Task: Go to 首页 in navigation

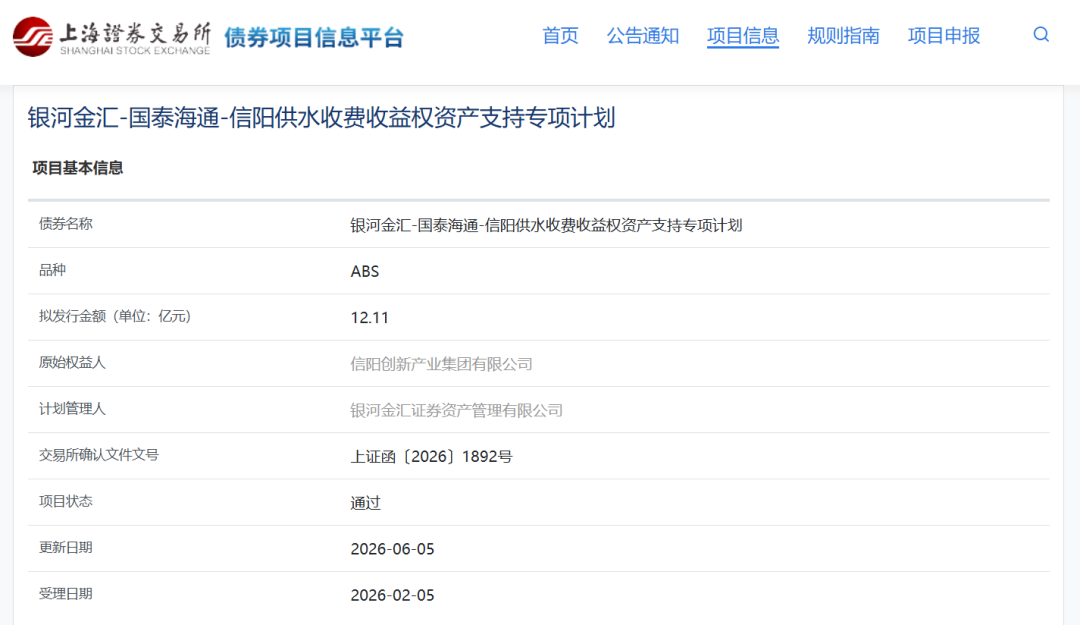Action: [560, 36]
